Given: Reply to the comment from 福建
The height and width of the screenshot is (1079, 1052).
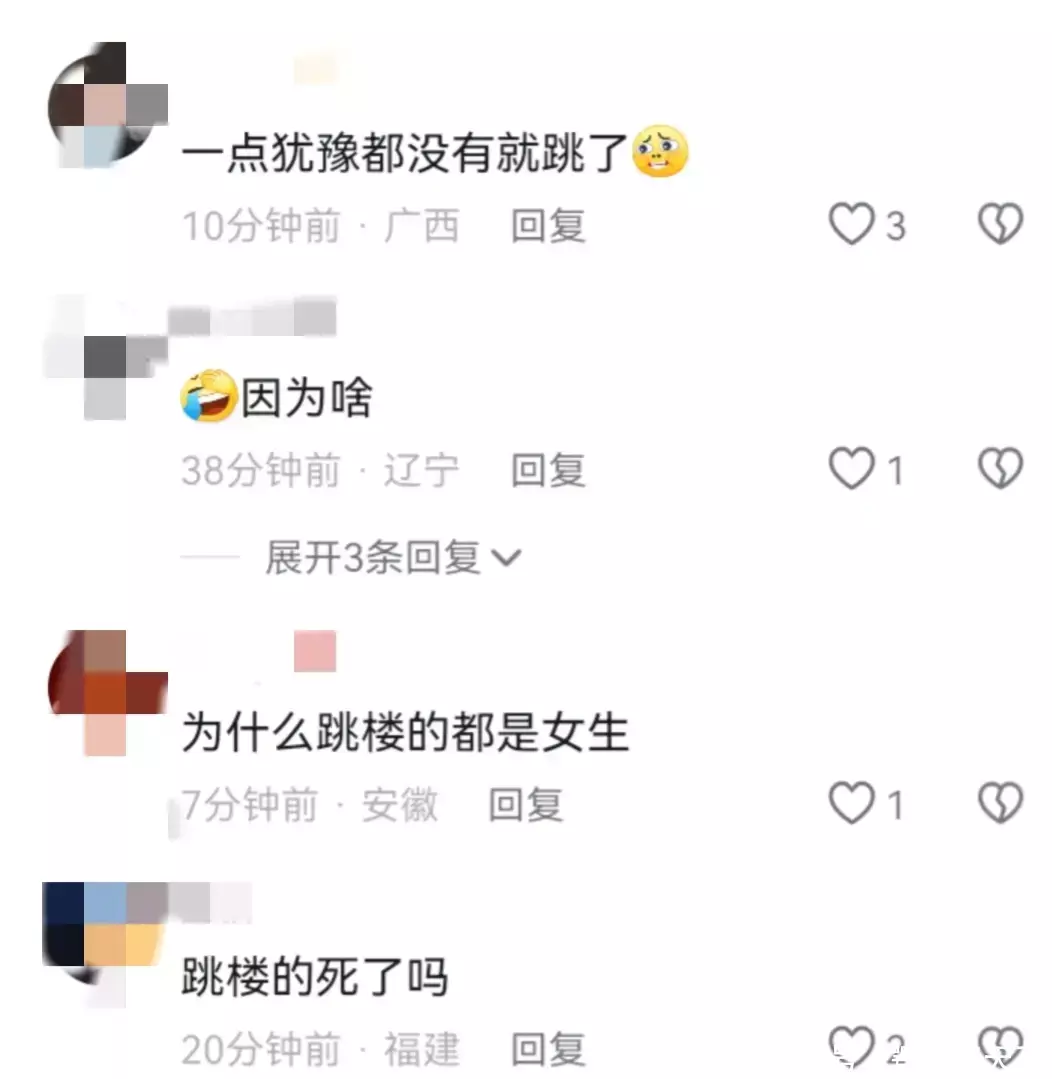Looking at the screenshot, I should tap(548, 1049).
